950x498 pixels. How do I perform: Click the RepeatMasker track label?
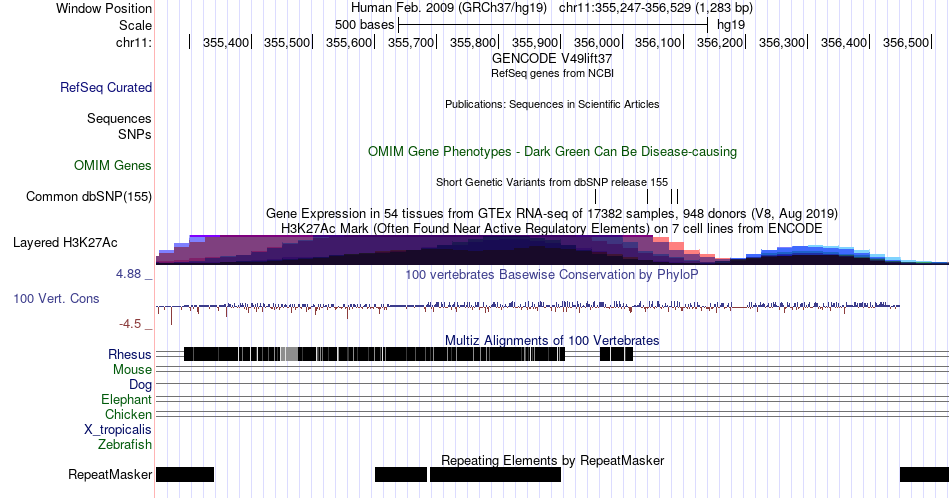coord(110,474)
